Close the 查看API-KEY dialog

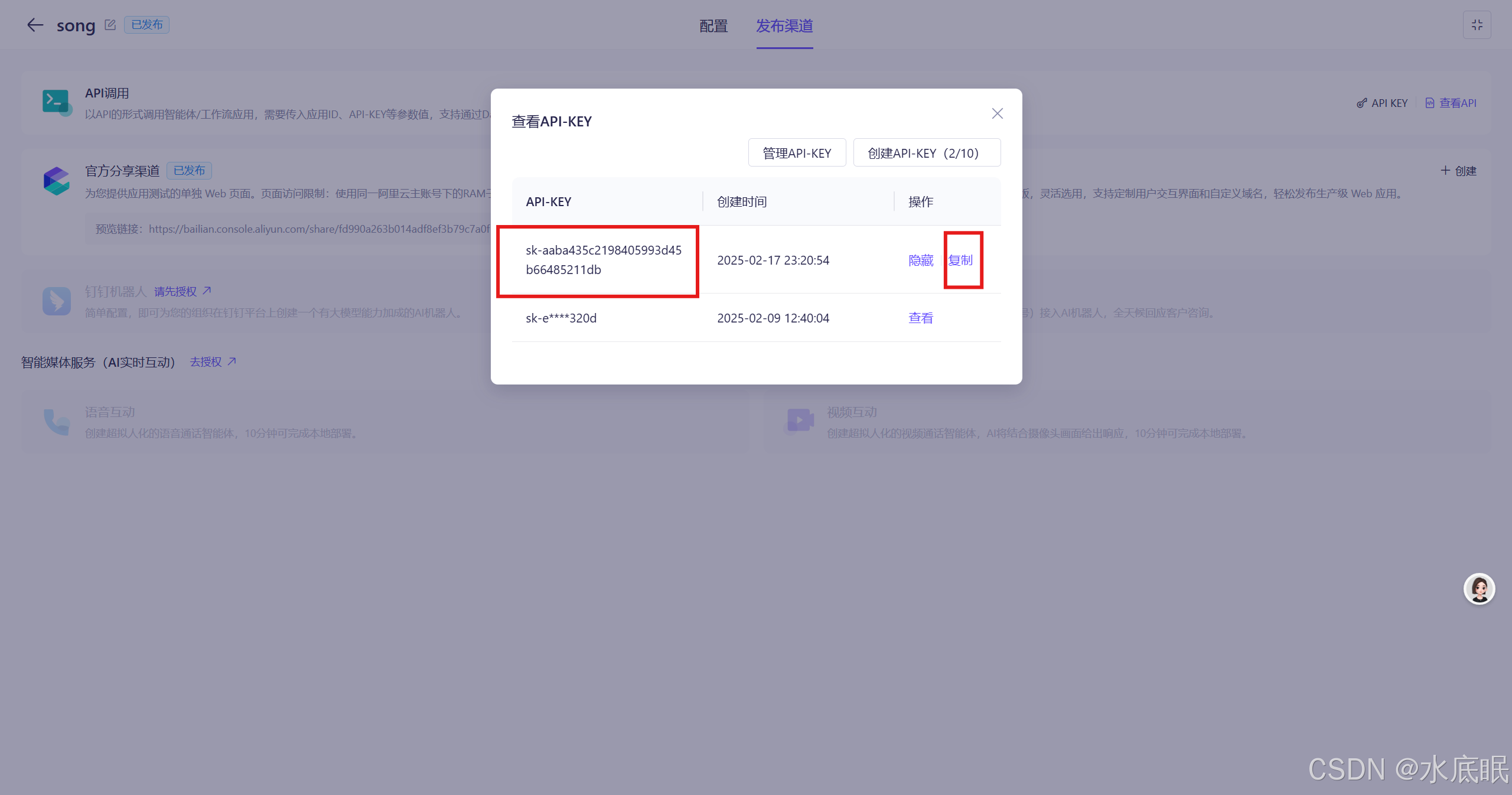pyautogui.click(x=997, y=113)
